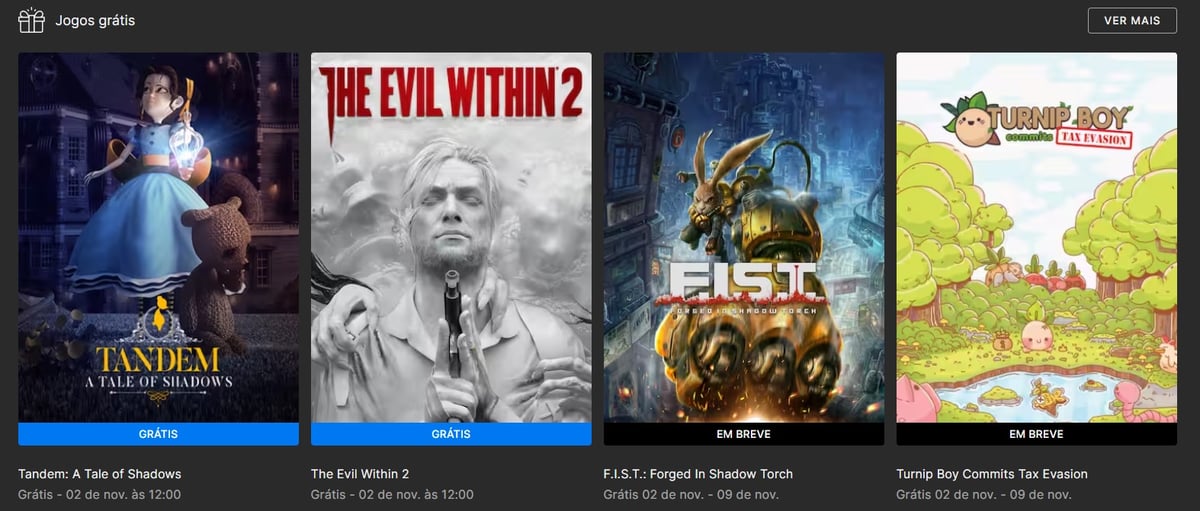Click the Turnip Boy logo on the cover art
The height and width of the screenshot is (511, 1200).
(1037, 120)
